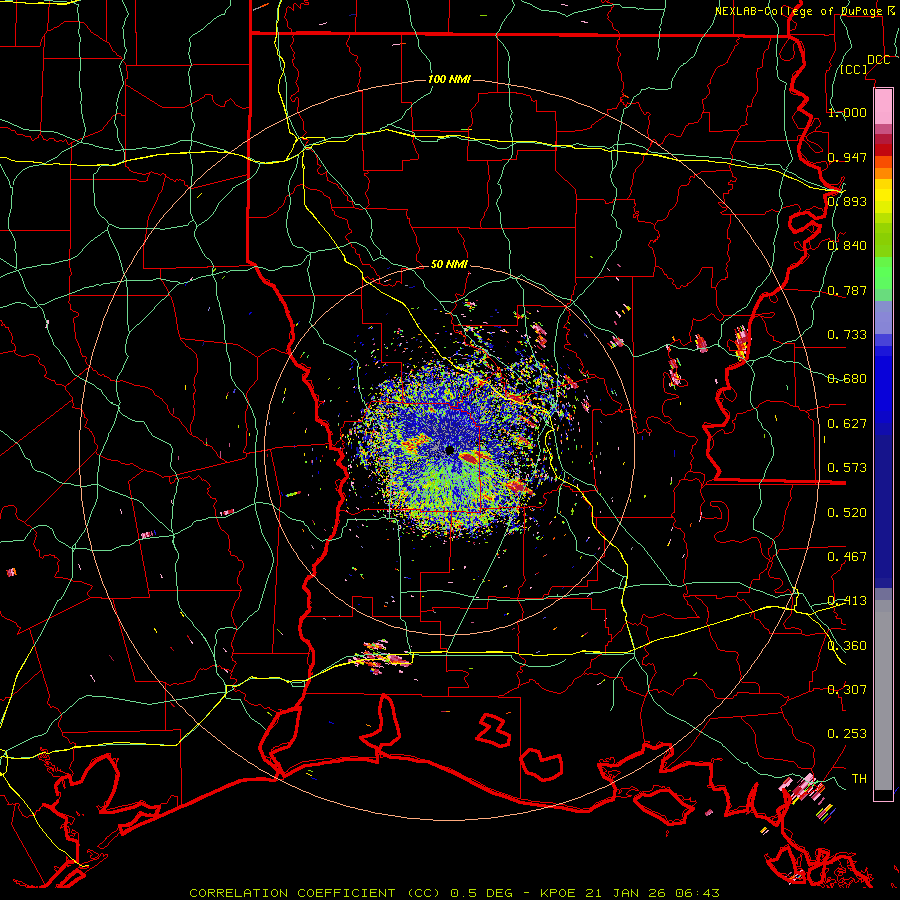
Task: Click the DCC product label above color bar
Action: pyautogui.click(x=878, y=60)
